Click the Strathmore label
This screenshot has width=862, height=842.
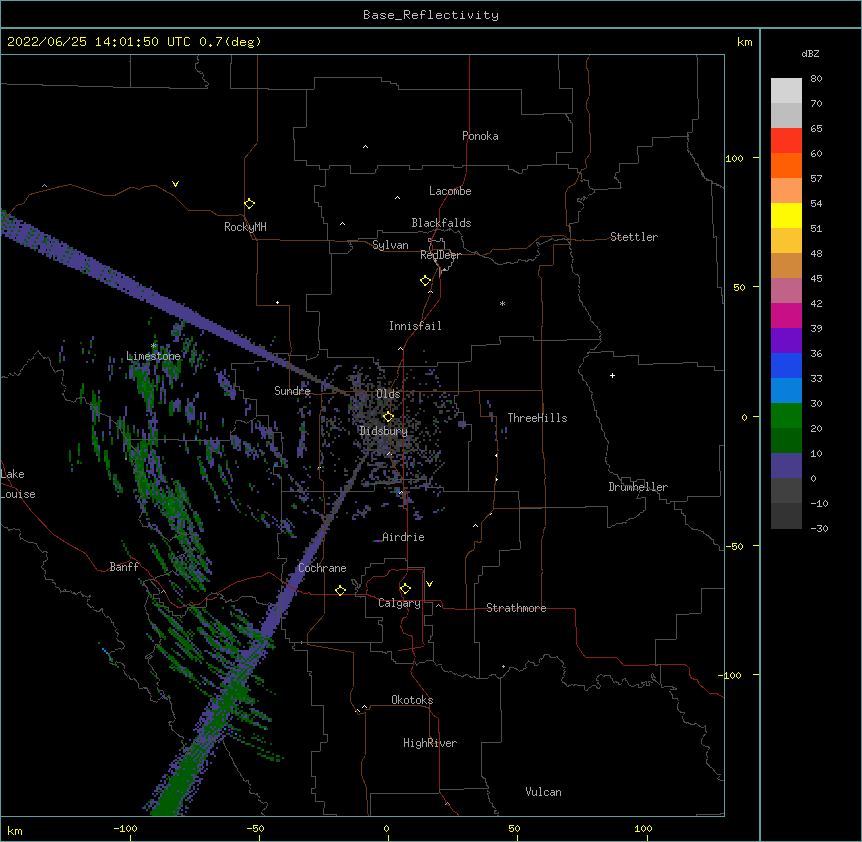coord(516,608)
